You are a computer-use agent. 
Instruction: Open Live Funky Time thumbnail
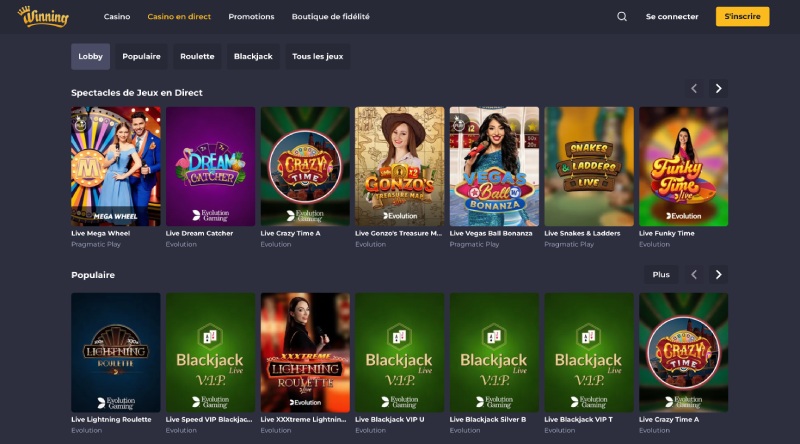683,166
